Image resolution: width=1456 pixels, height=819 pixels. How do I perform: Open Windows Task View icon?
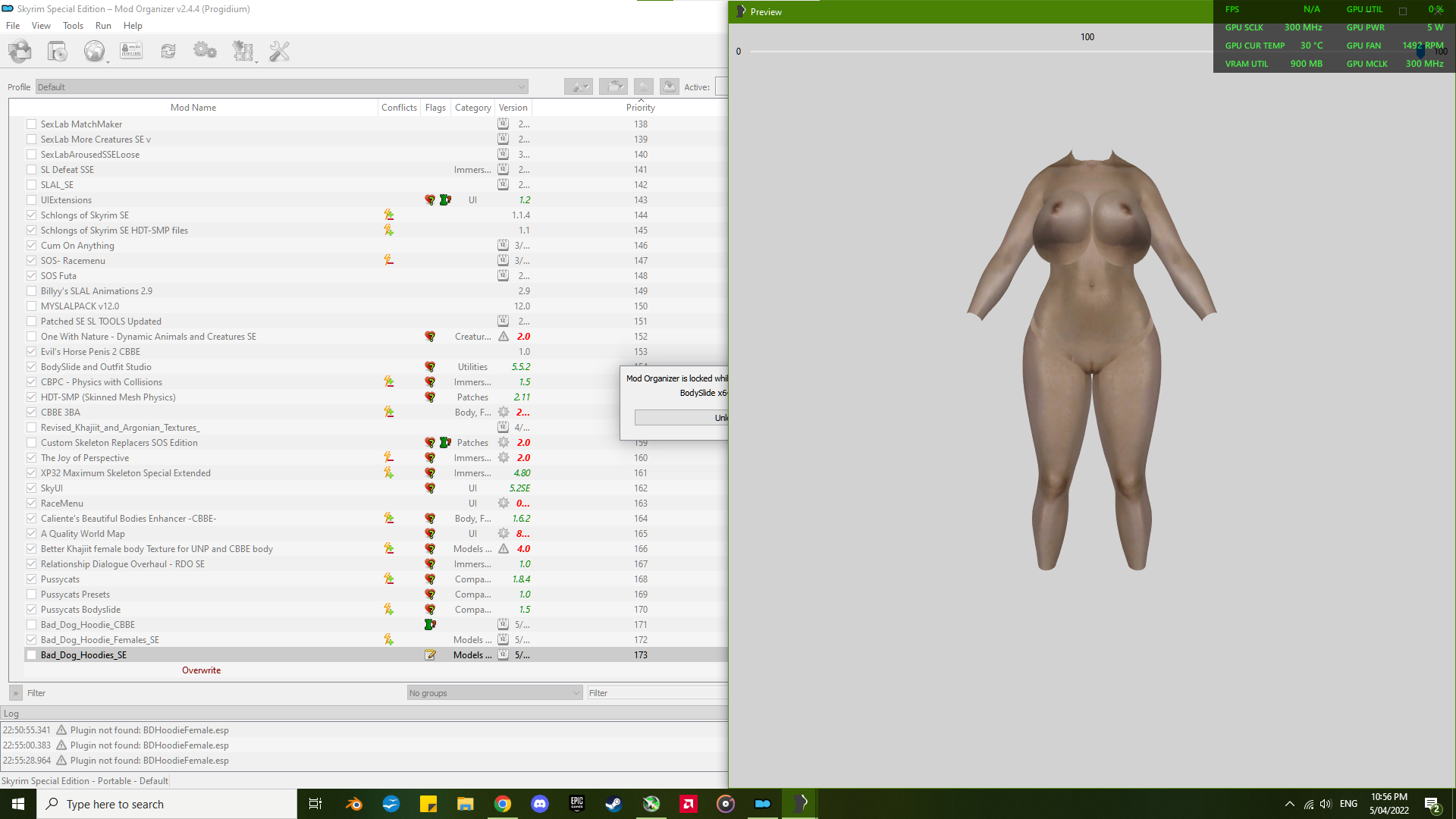(x=315, y=804)
